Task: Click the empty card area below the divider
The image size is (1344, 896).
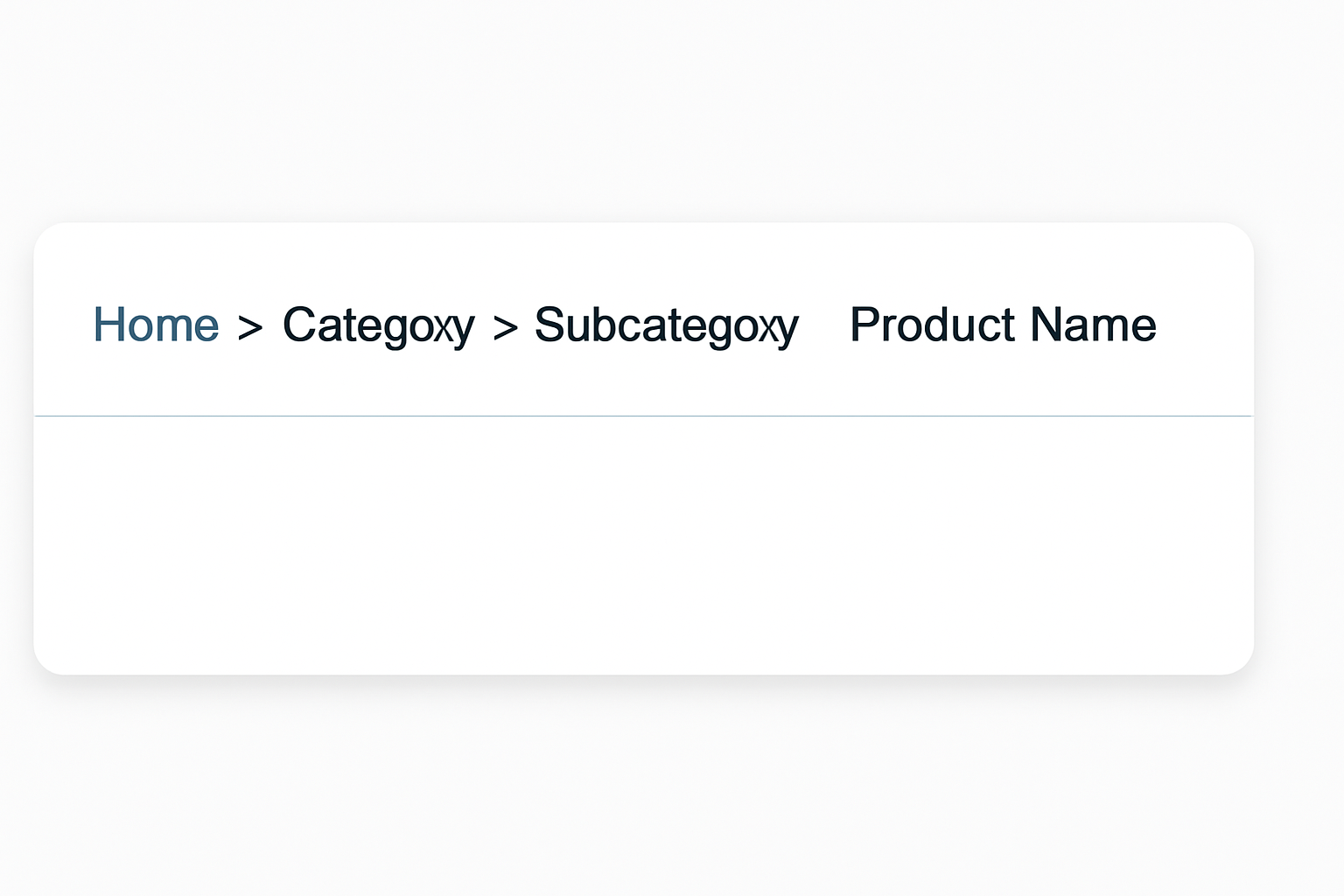Action: point(644,542)
